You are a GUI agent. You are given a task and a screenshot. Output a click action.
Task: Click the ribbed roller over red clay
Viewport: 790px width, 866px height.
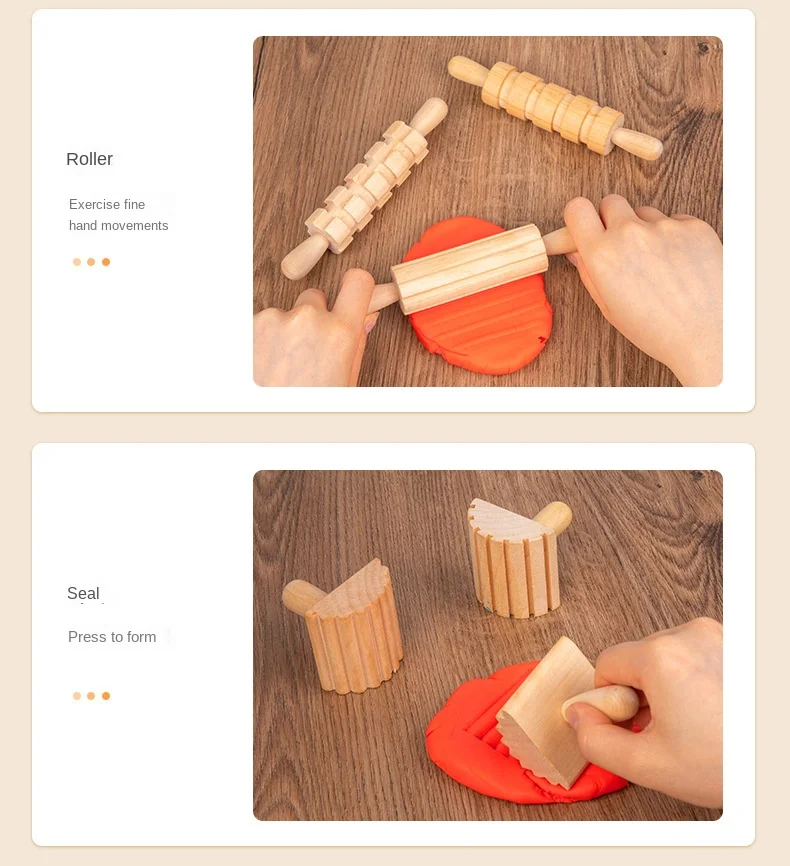click(470, 269)
